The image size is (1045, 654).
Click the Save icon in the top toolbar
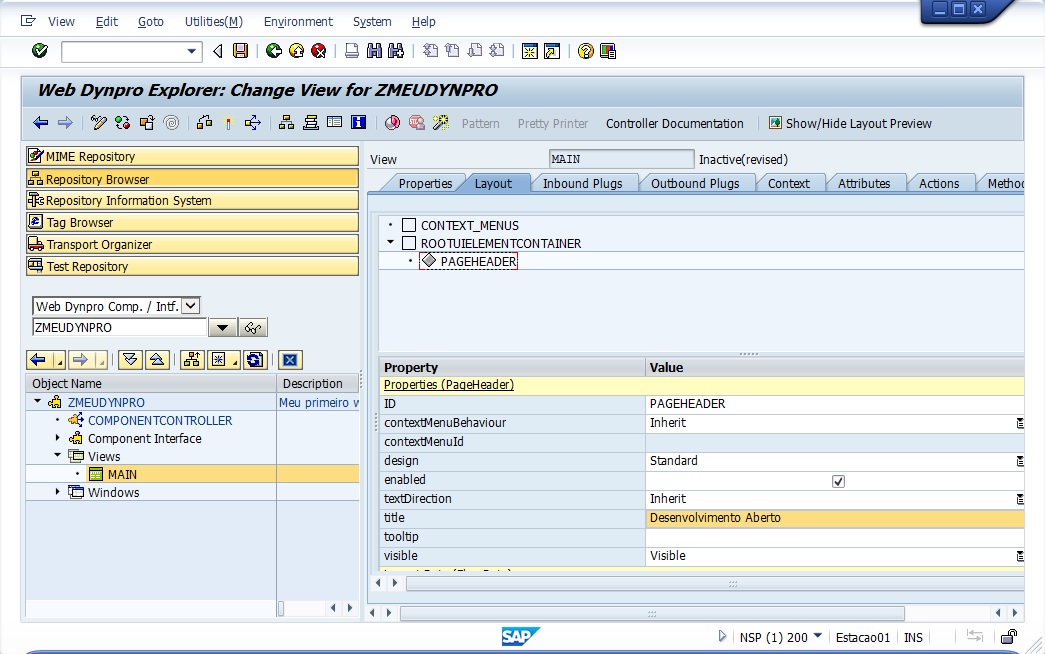[x=240, y=51]
